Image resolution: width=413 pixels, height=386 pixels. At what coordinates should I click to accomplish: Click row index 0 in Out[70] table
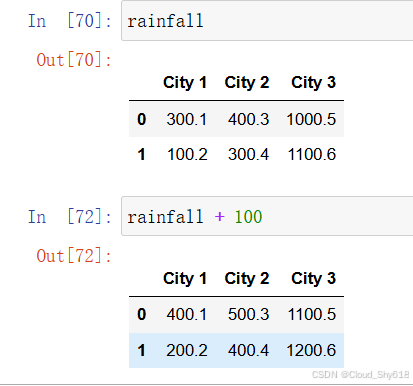pyautogui.click(x=142, y=119)
